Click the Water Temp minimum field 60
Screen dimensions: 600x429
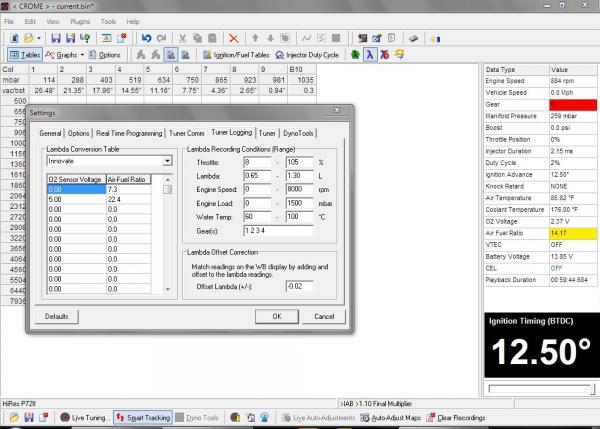tap(257, 217)
